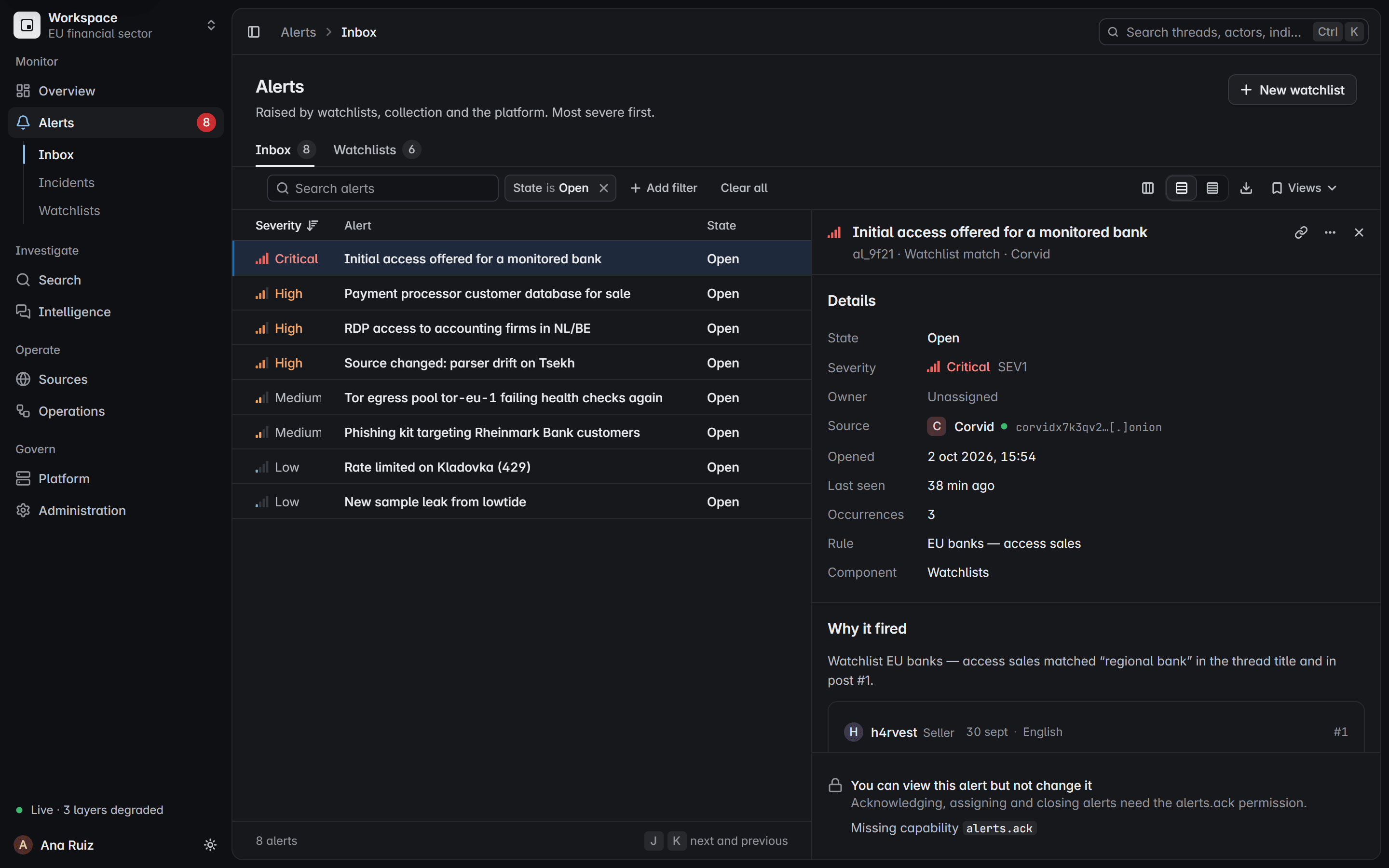Select the comfortable row density view

click(1181, 188)
